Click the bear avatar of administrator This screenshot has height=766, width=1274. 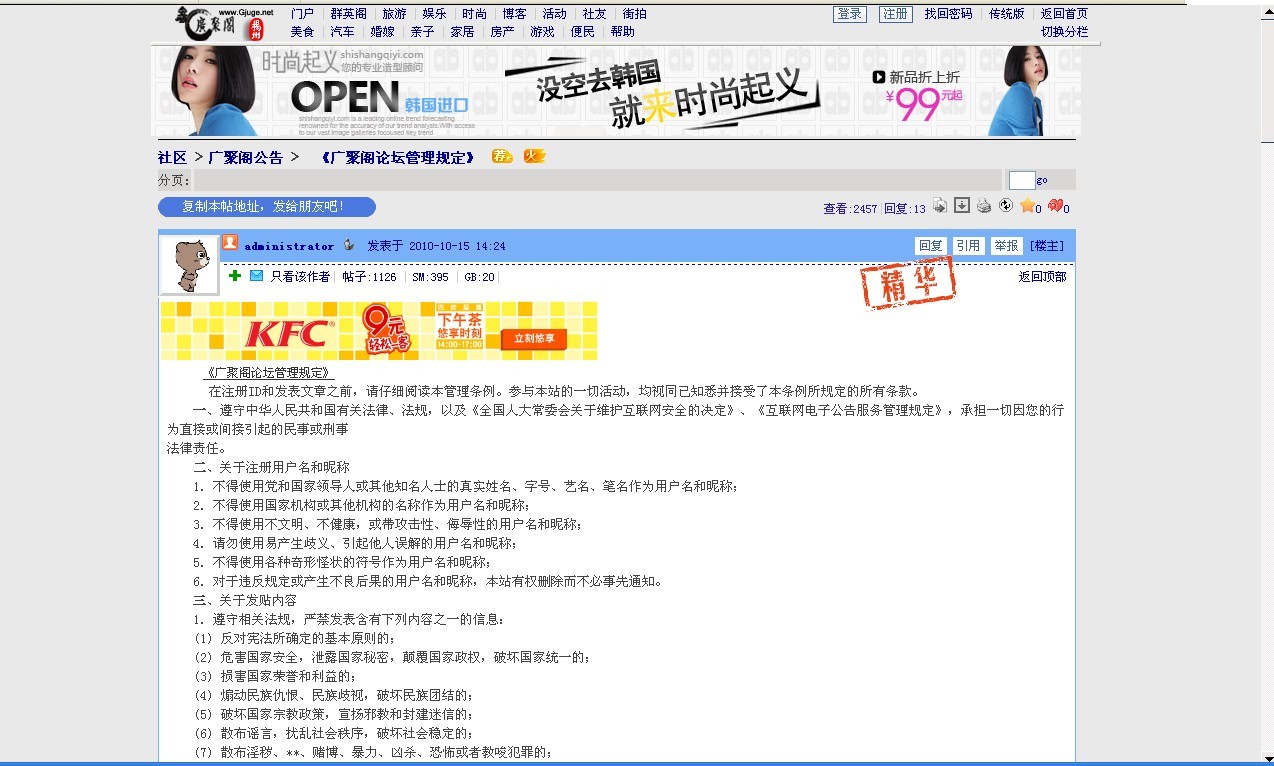tap(189, 265)
